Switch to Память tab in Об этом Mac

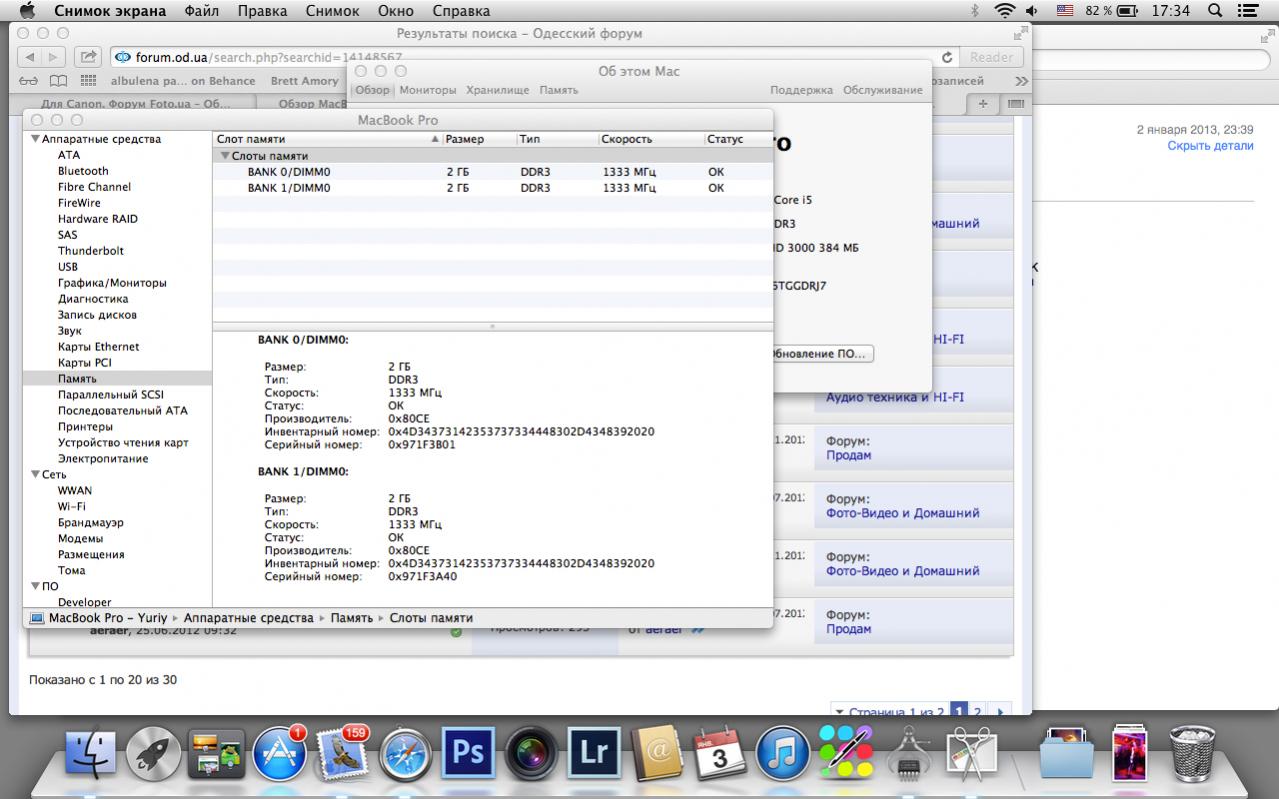coord(559,90)
